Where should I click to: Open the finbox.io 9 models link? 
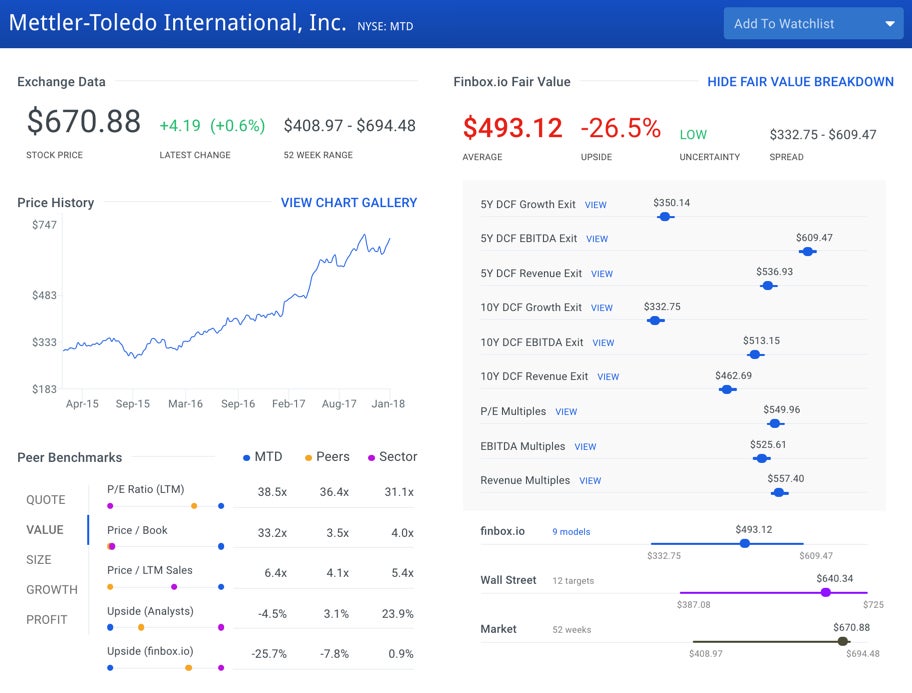coord(571,532)
